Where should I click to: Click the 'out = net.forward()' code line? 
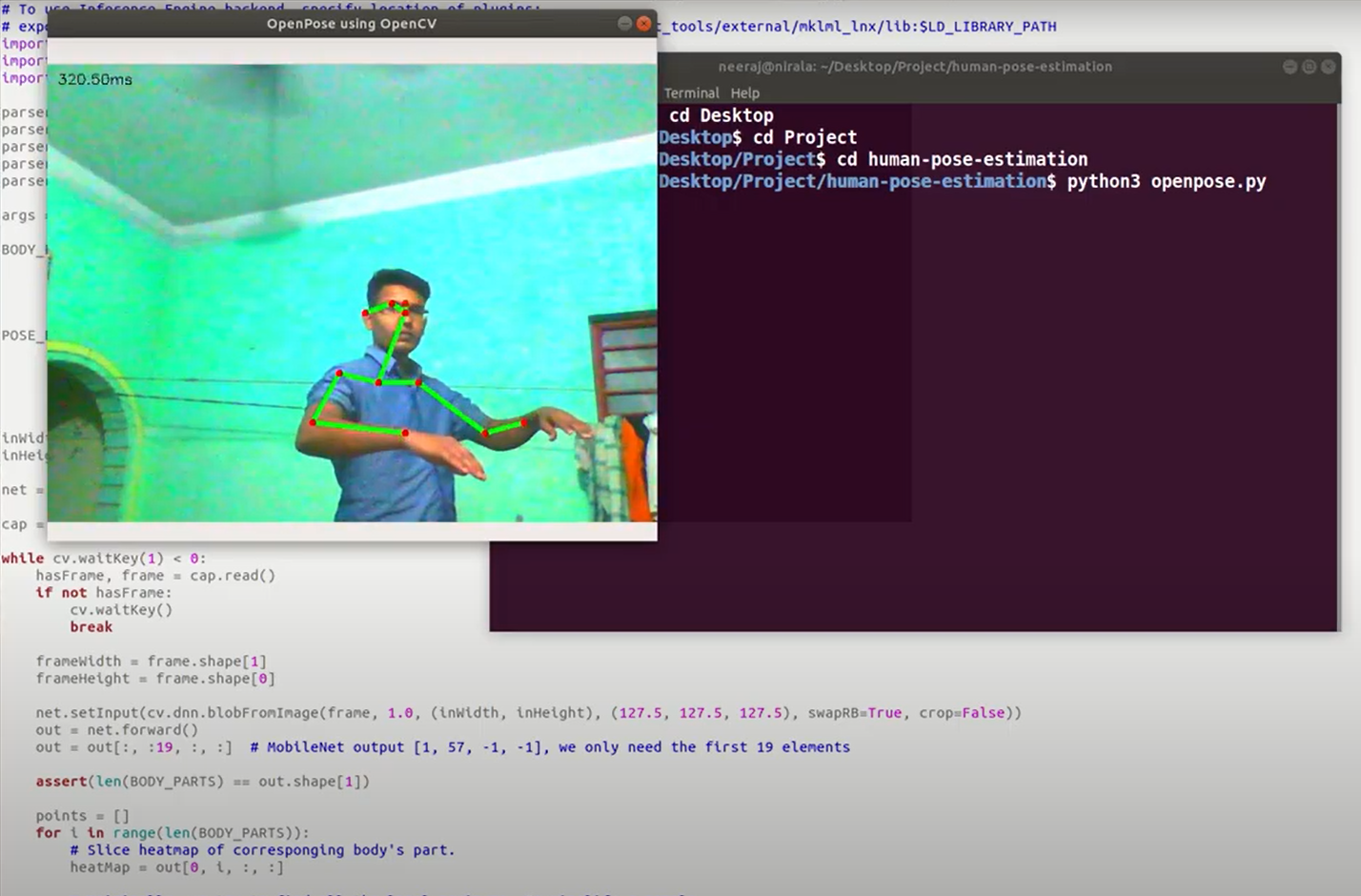click(117, 730)
